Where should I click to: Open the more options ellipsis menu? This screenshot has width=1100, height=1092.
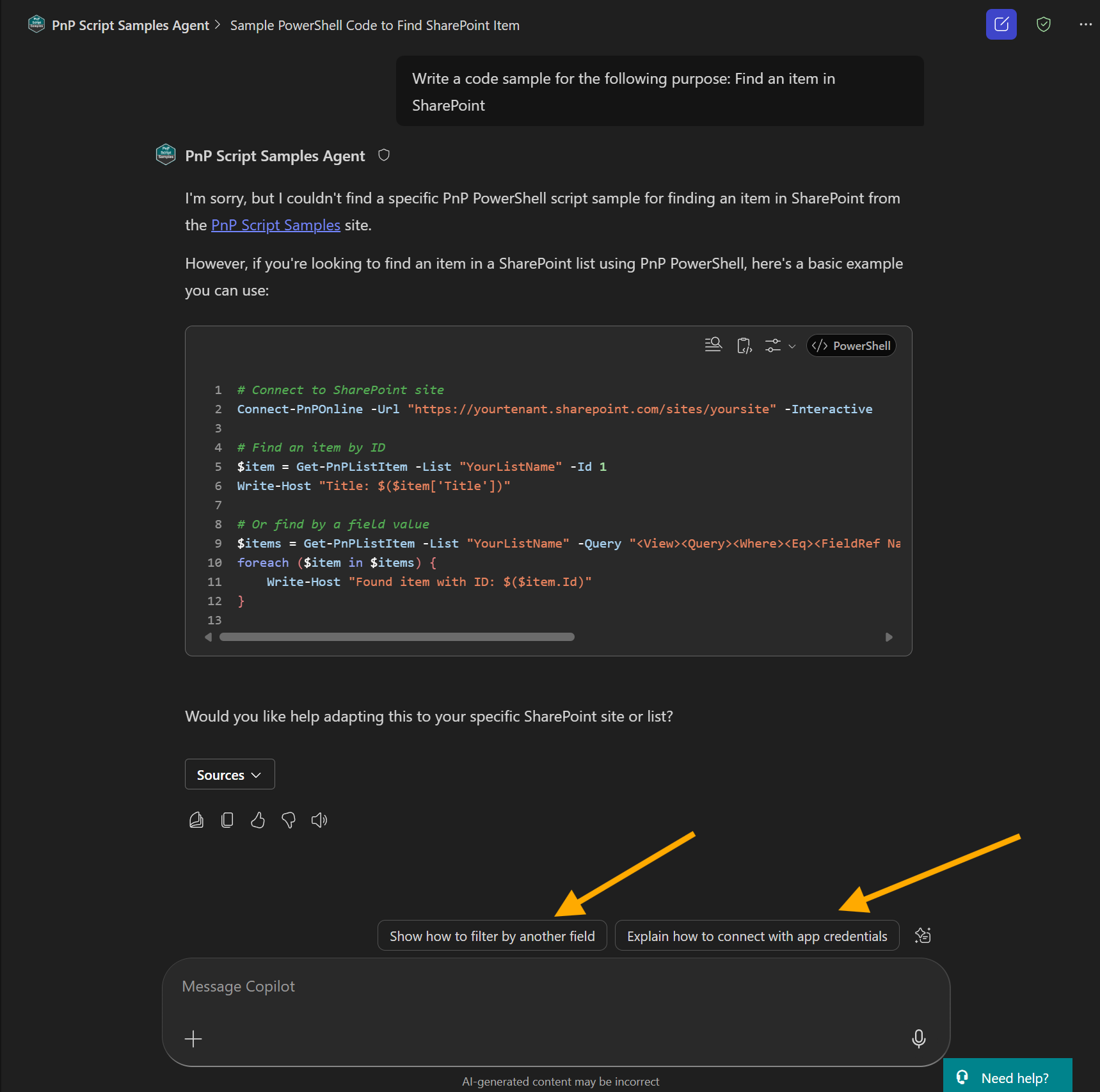pos(1085,24)
